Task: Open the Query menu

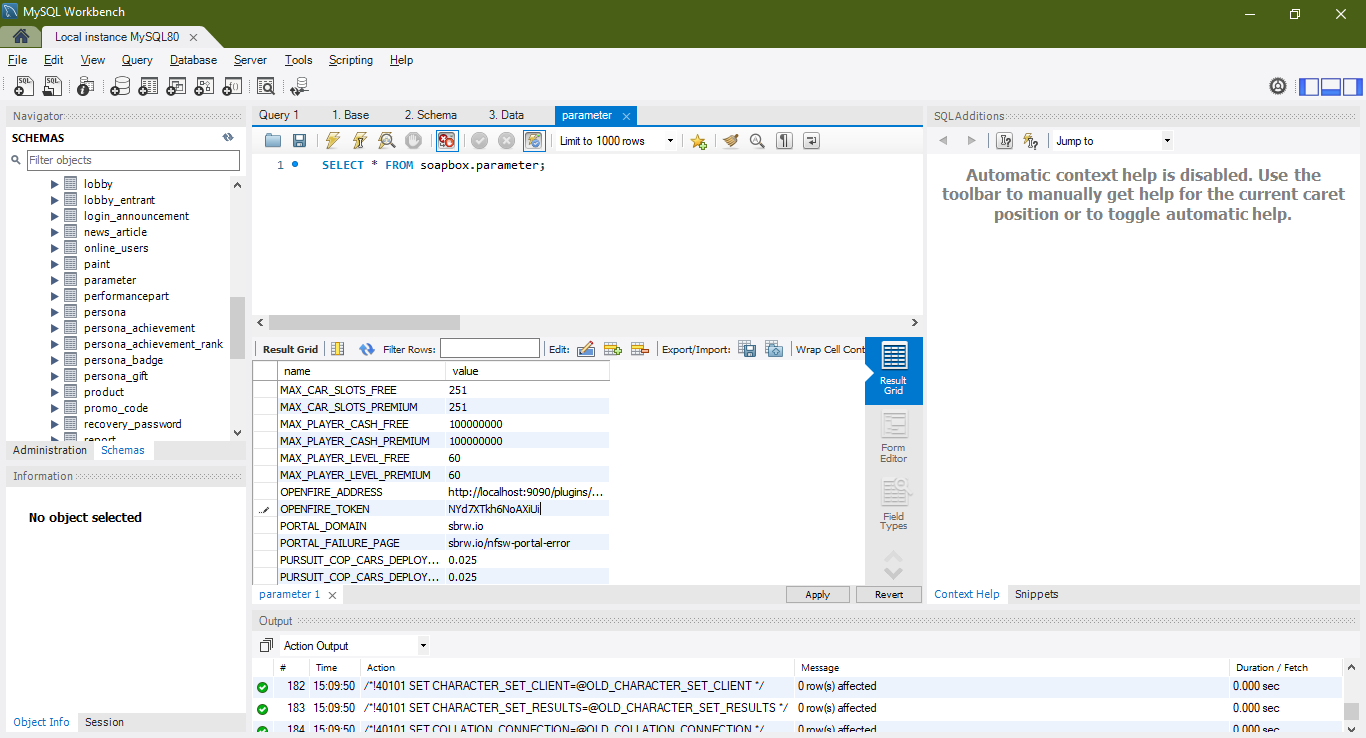Action: click(137, 60)
